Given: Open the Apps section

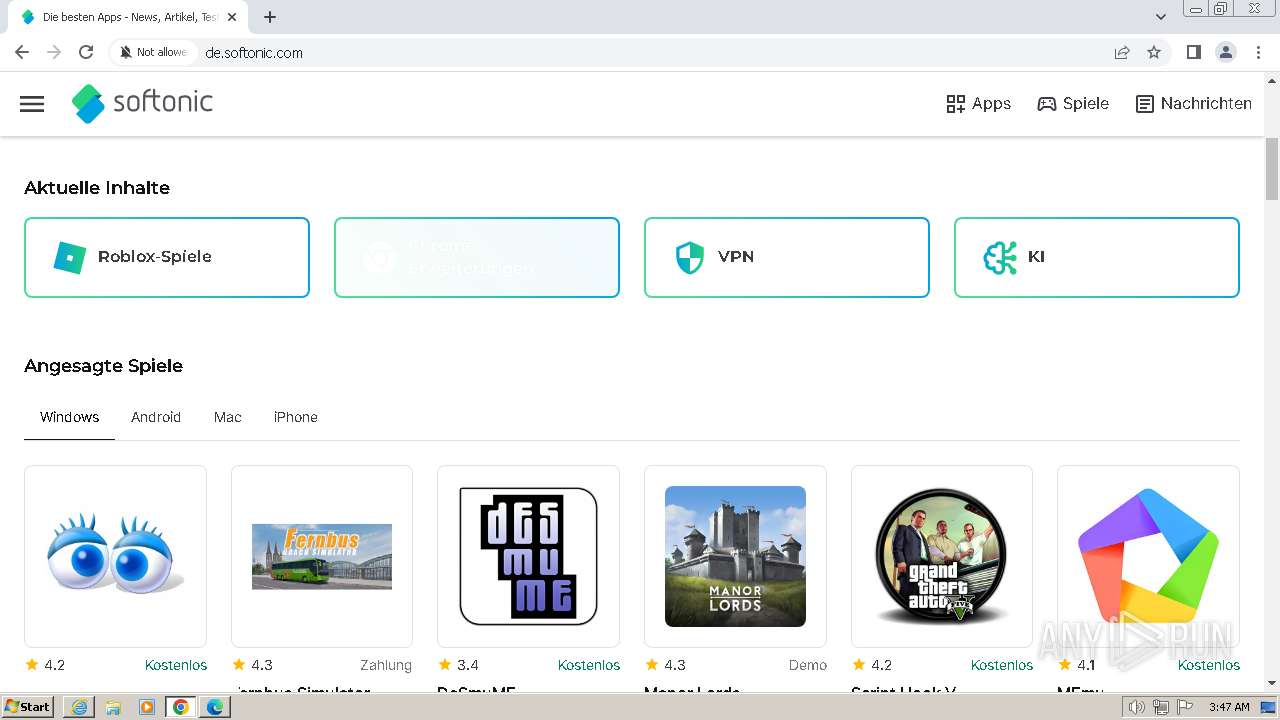Looking at the screenshot, I should (978, 104).
